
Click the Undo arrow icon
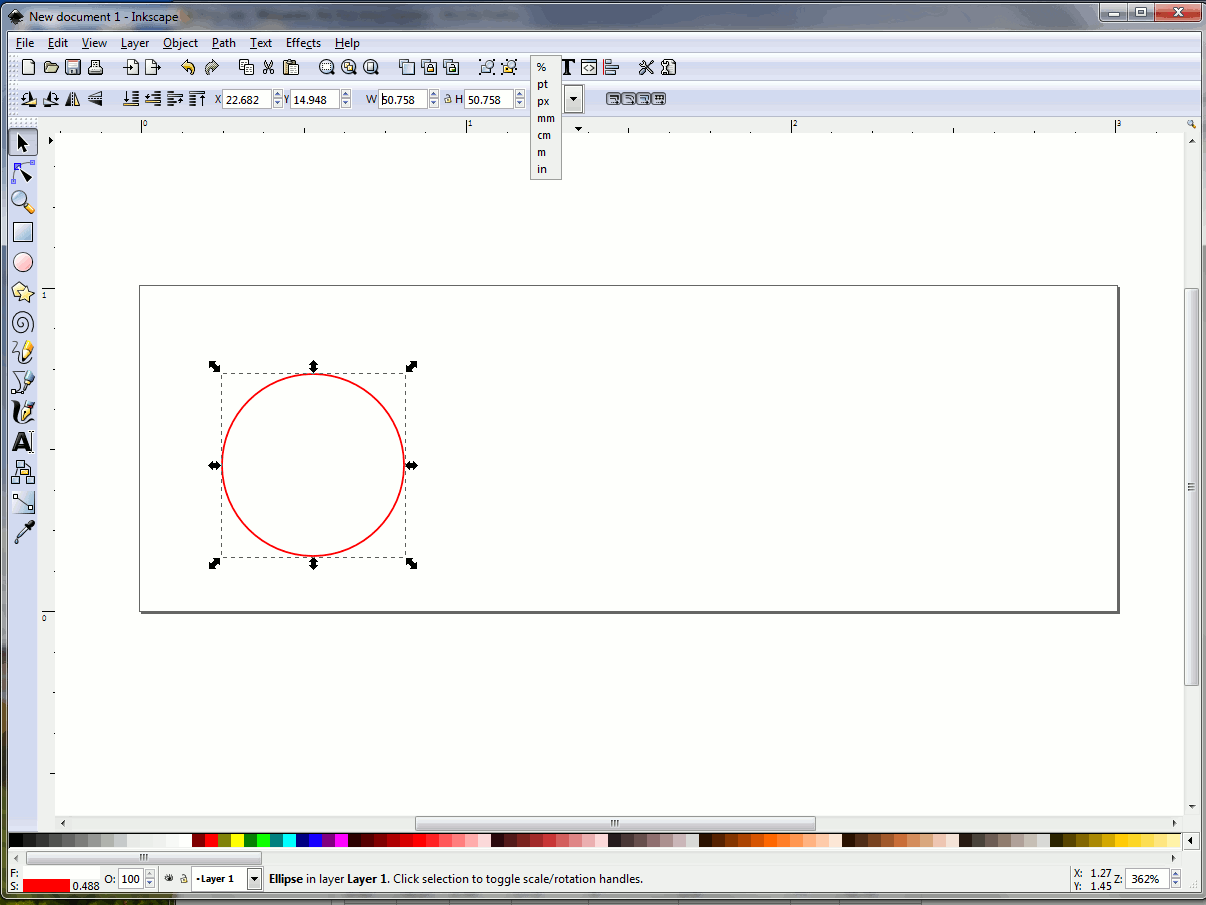pyautogui.click(x=188, y=67)
